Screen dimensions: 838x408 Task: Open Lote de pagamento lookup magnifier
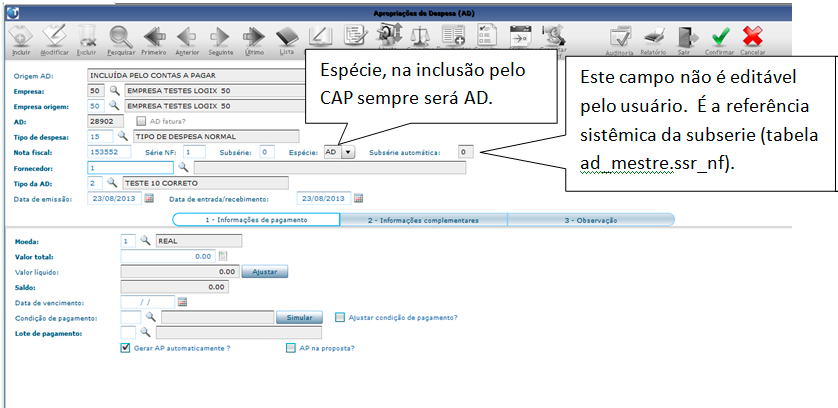click(x=145, y=333)
